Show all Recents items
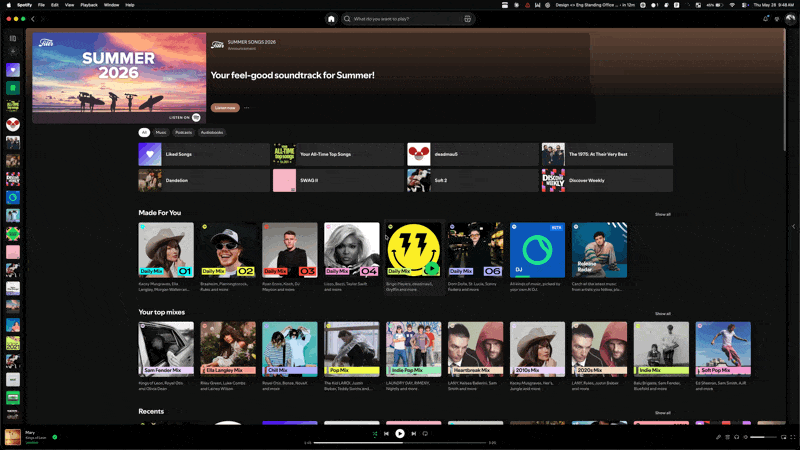 pos(663,413)
